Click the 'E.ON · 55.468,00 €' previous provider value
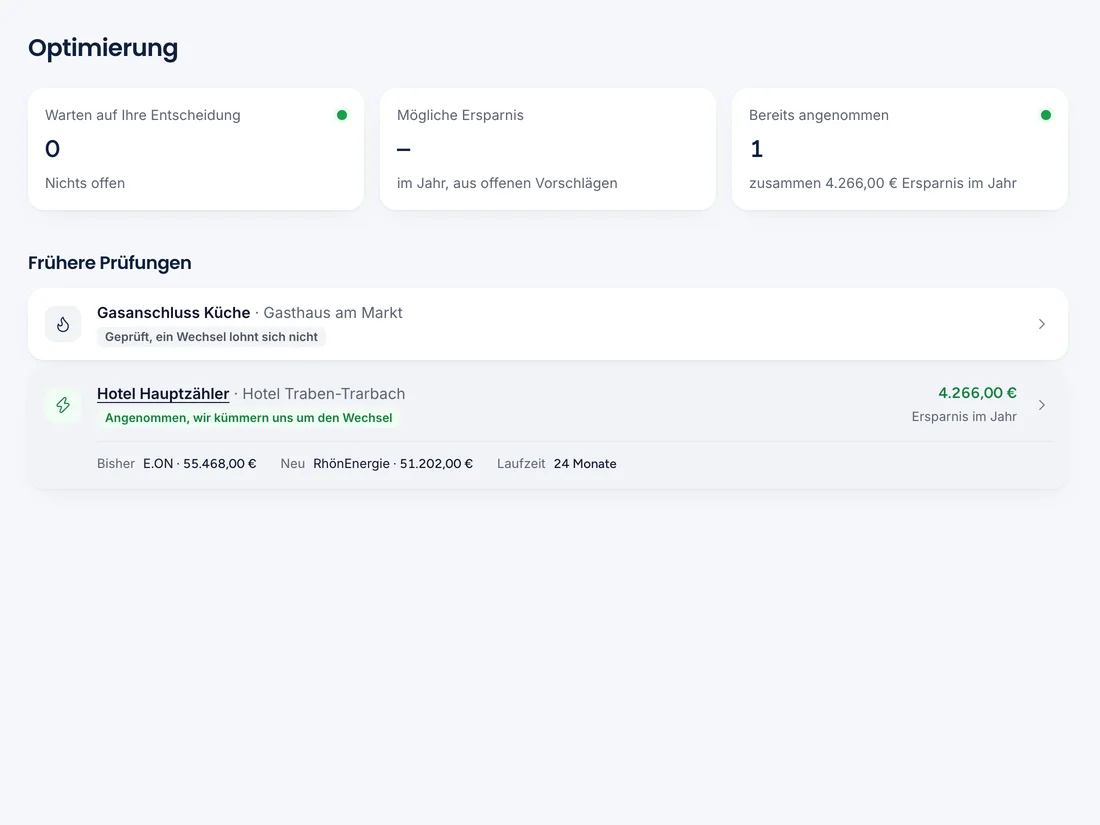This screenshot has width=1100, height=825. point(200,464)
